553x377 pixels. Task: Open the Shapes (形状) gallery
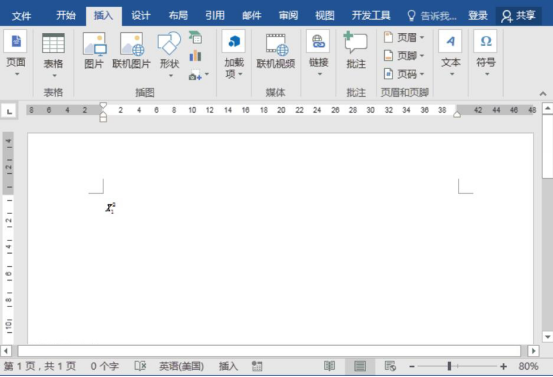(170, 54)
